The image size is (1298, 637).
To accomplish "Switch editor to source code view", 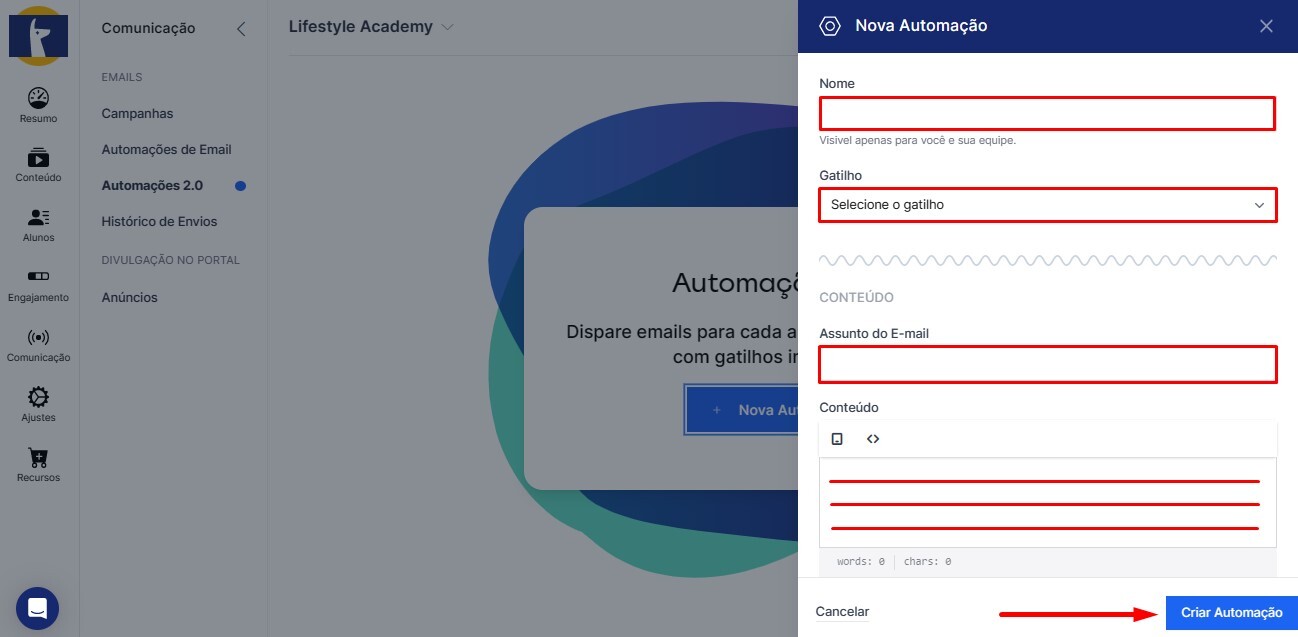I will pos(873,439).
